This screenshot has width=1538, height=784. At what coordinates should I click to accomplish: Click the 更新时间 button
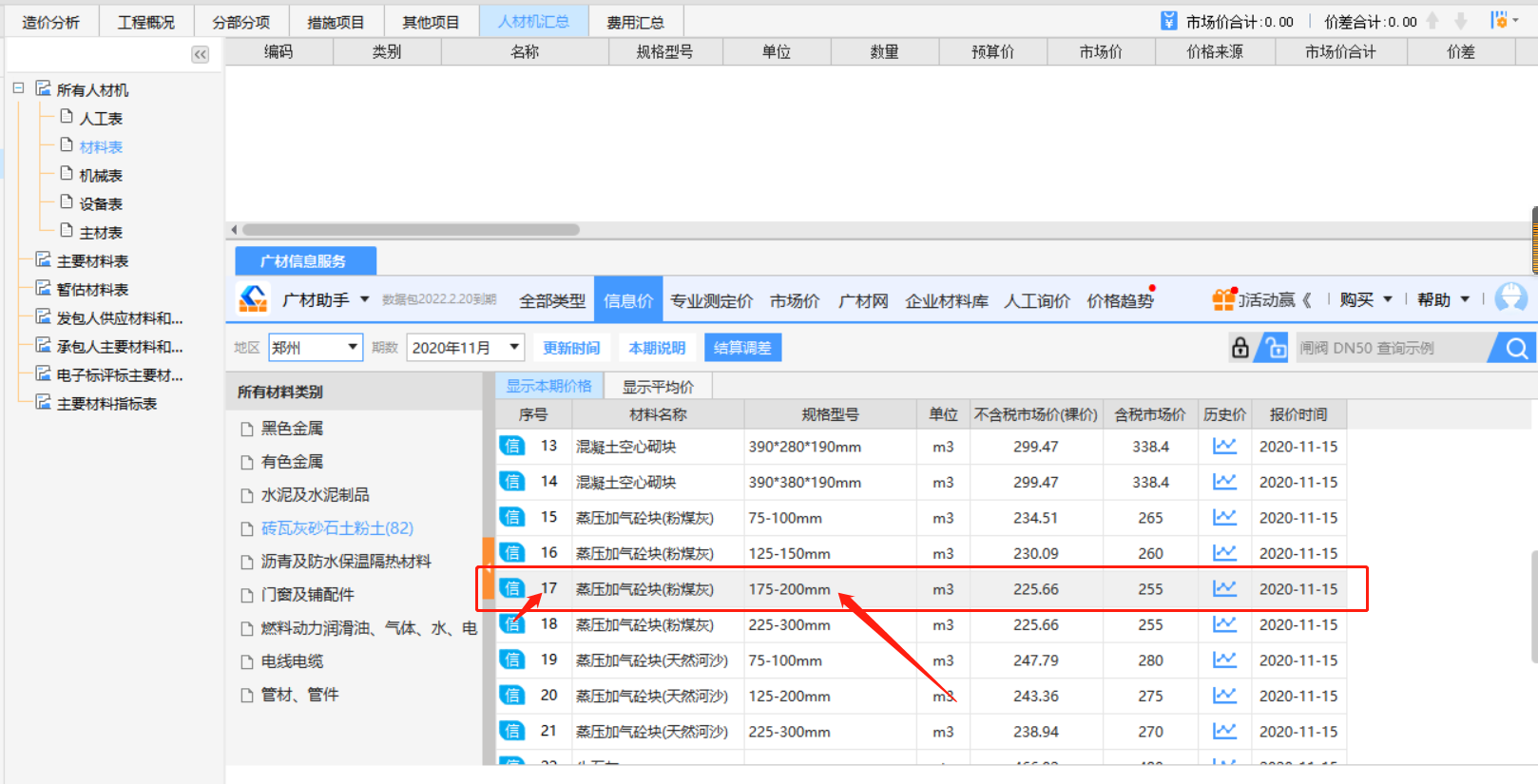coord(571,348)
